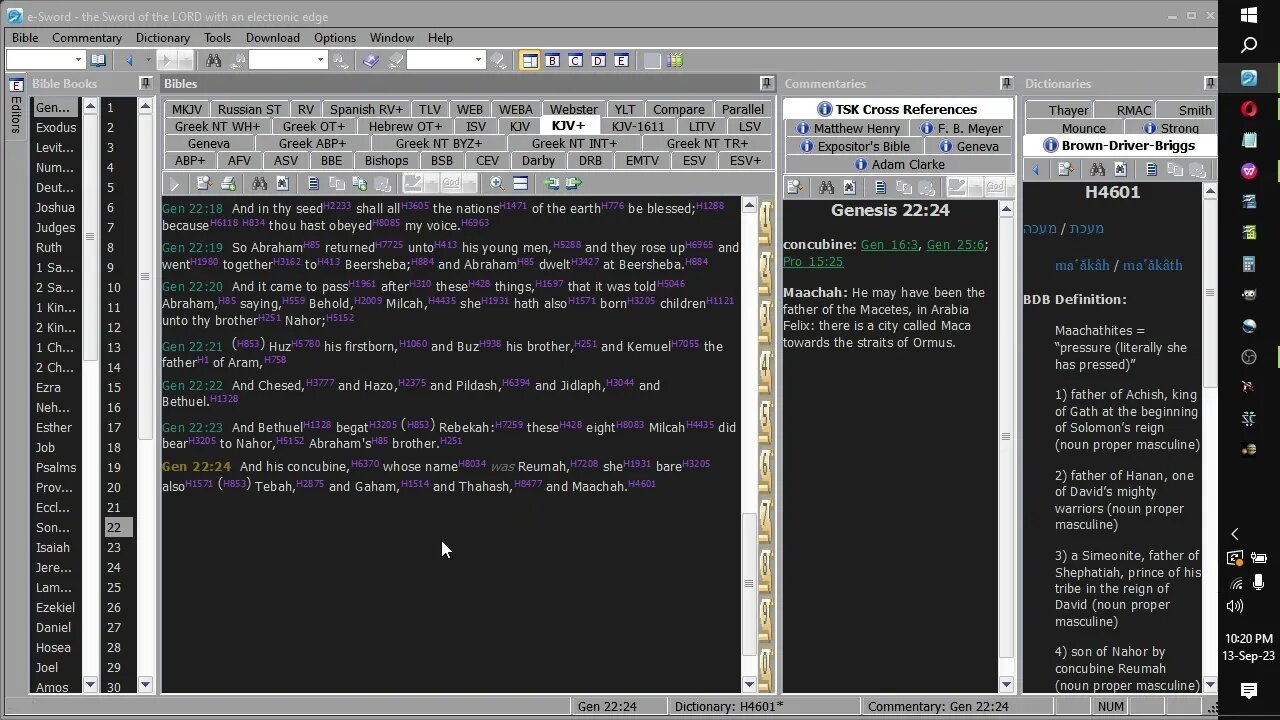
Task: Select the Parallel tab
Action: click(743, 109)
